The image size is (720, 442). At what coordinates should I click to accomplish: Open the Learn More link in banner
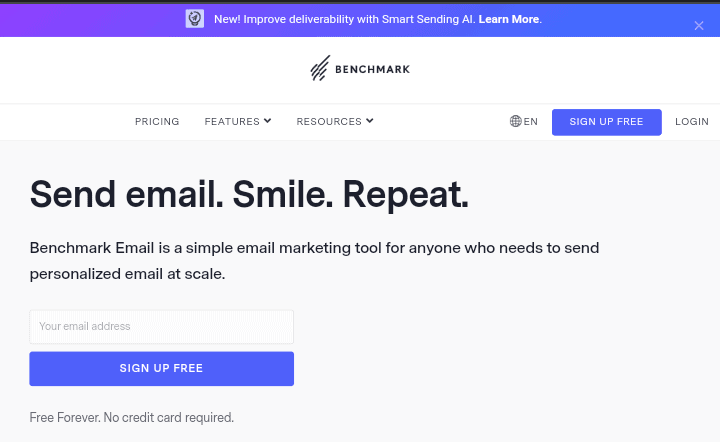tap(509, 19)
